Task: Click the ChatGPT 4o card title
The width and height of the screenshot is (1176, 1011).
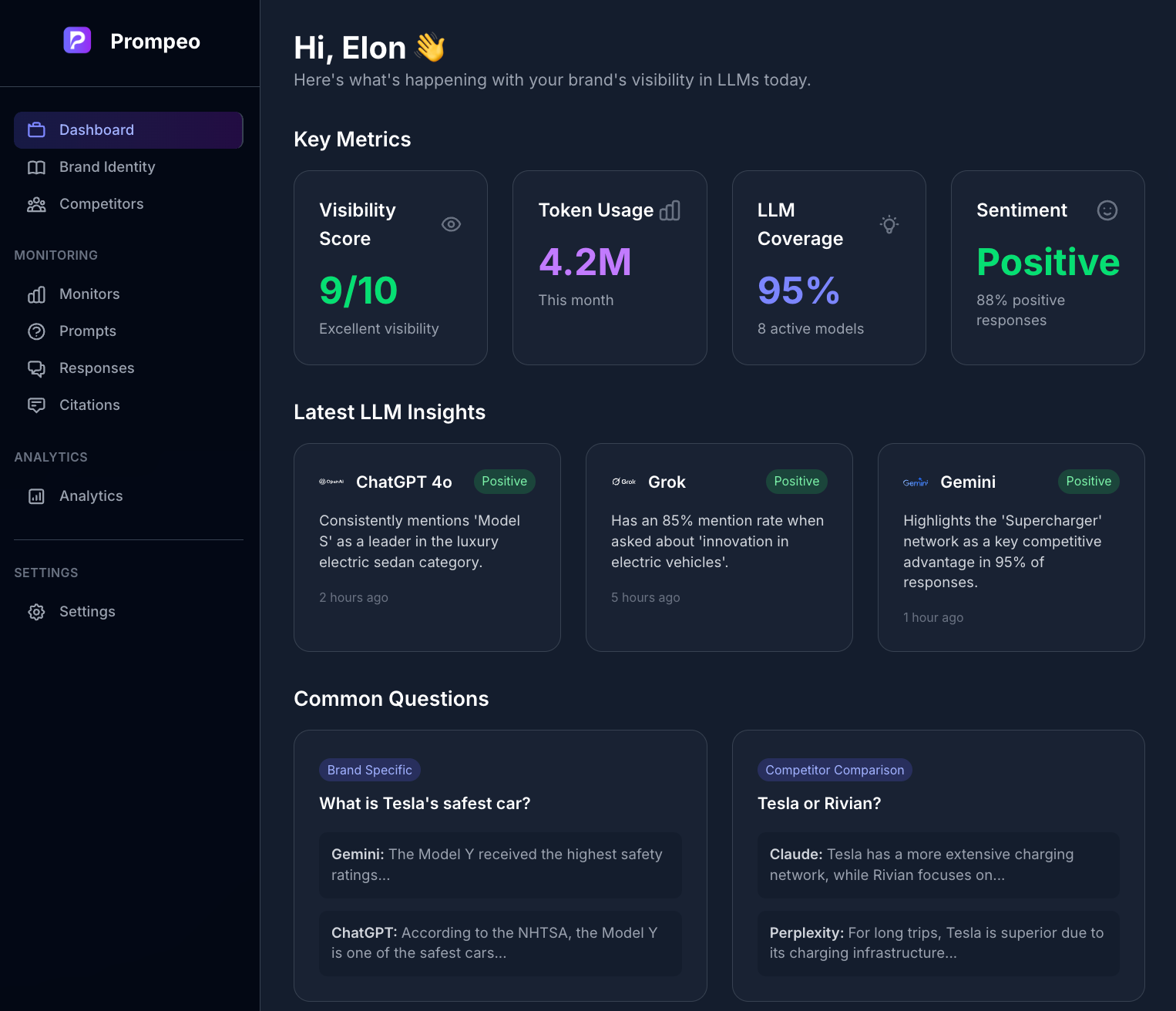Action: click(404, 482)
